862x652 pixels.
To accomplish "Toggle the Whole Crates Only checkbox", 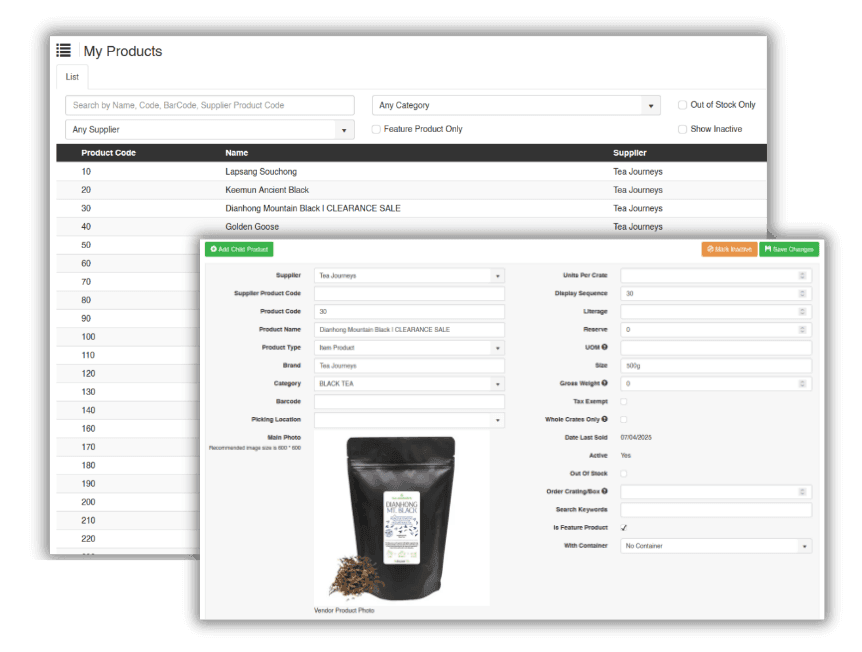I will (x=624, y=419).
